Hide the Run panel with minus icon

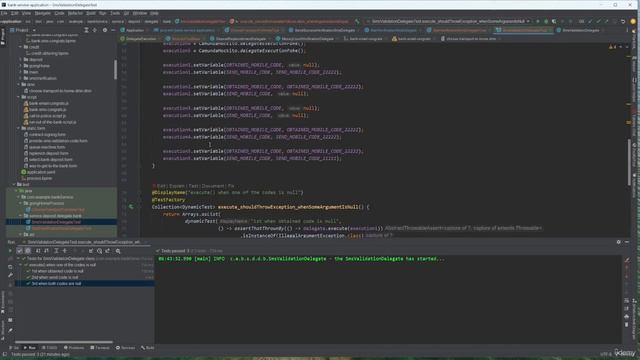coord(627,242)
